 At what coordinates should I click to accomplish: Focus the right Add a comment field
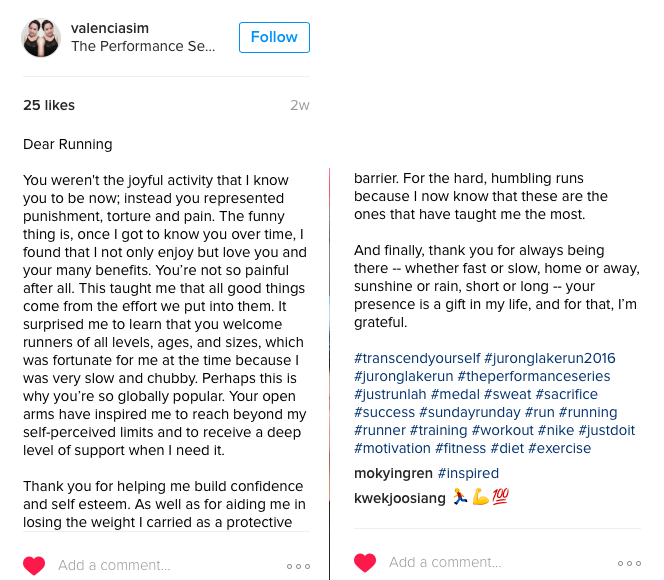(x=480, y=563)
